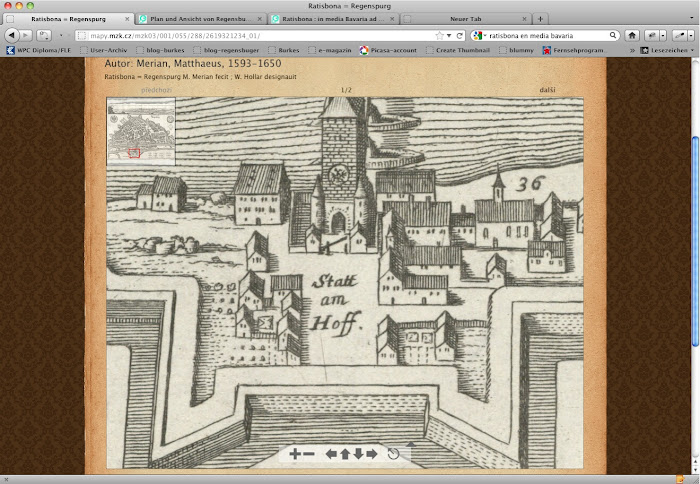700x484 pixels.
Task: Pan the map down with the down arrow
Action: (x=358, y=454)
